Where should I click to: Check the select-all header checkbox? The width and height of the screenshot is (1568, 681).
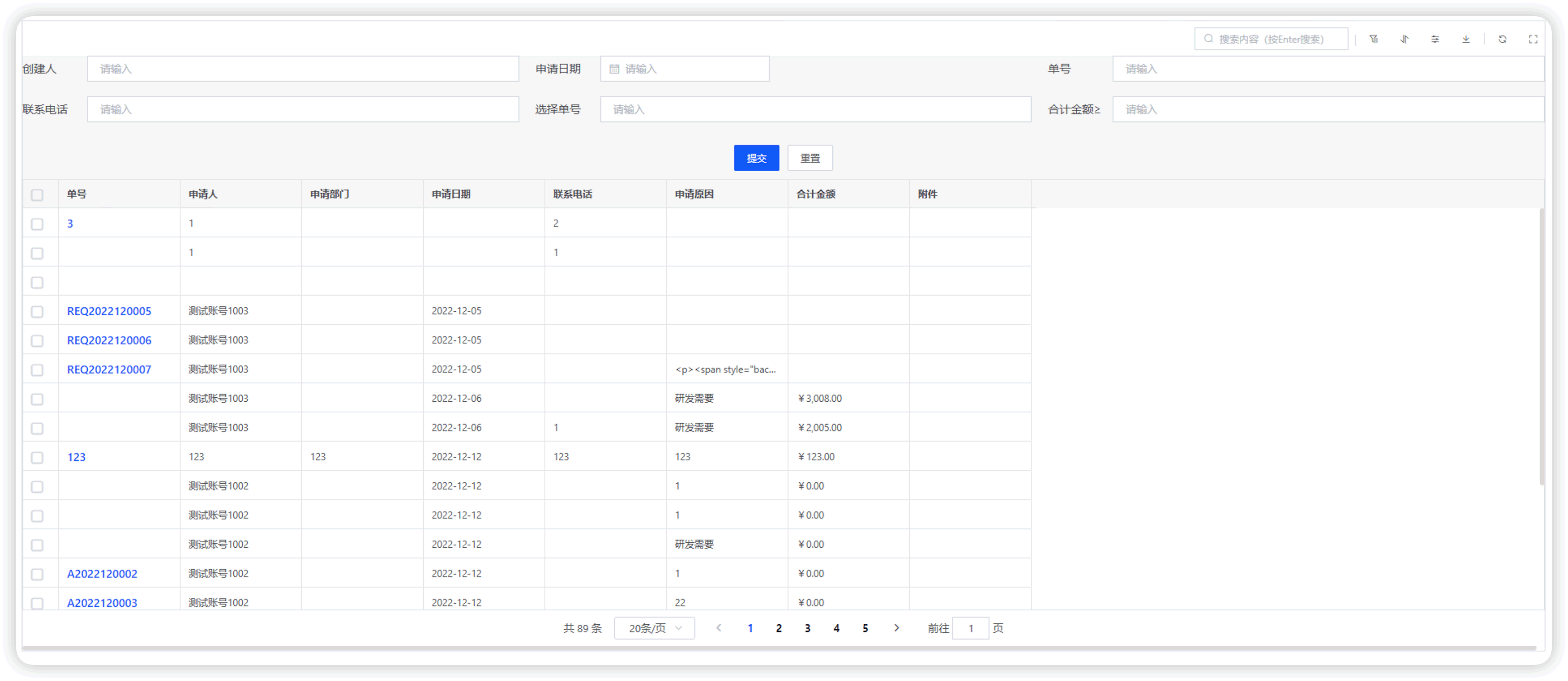tap(37, 195)
